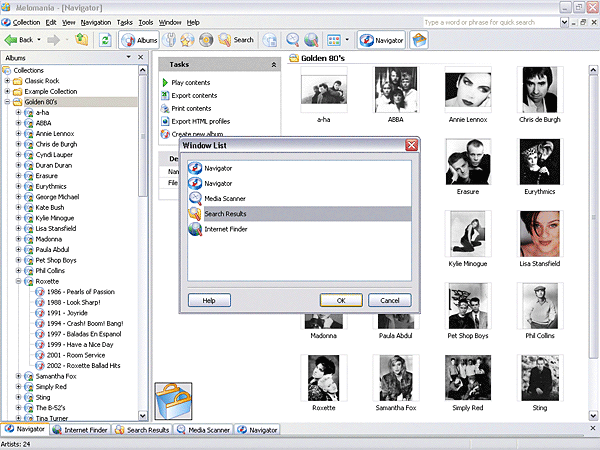Expand the Madonna tree node
600x450 pixels.
[x=19, y=239]
